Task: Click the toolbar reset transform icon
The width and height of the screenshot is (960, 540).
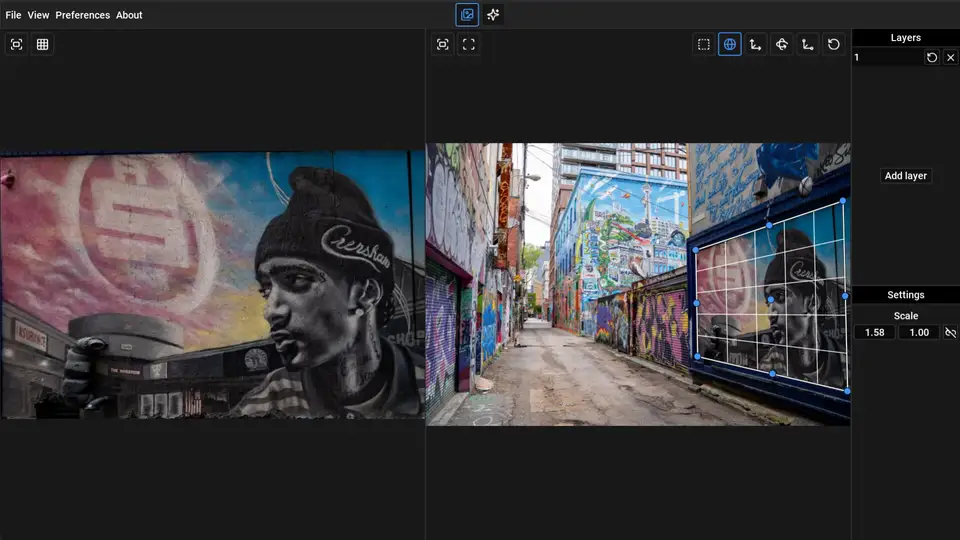Action: [x=834, y=44]
